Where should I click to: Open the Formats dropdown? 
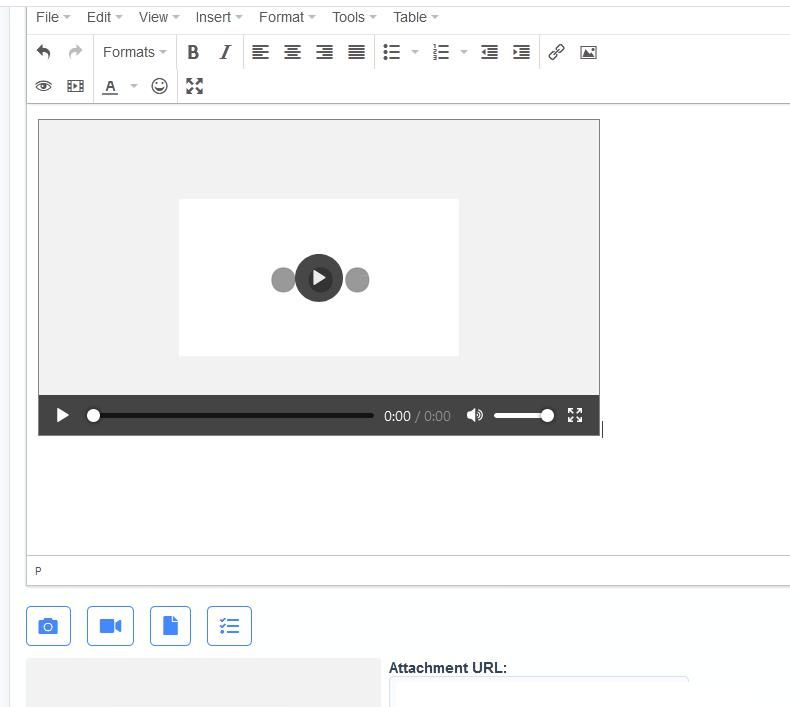[x=134, y=52]
